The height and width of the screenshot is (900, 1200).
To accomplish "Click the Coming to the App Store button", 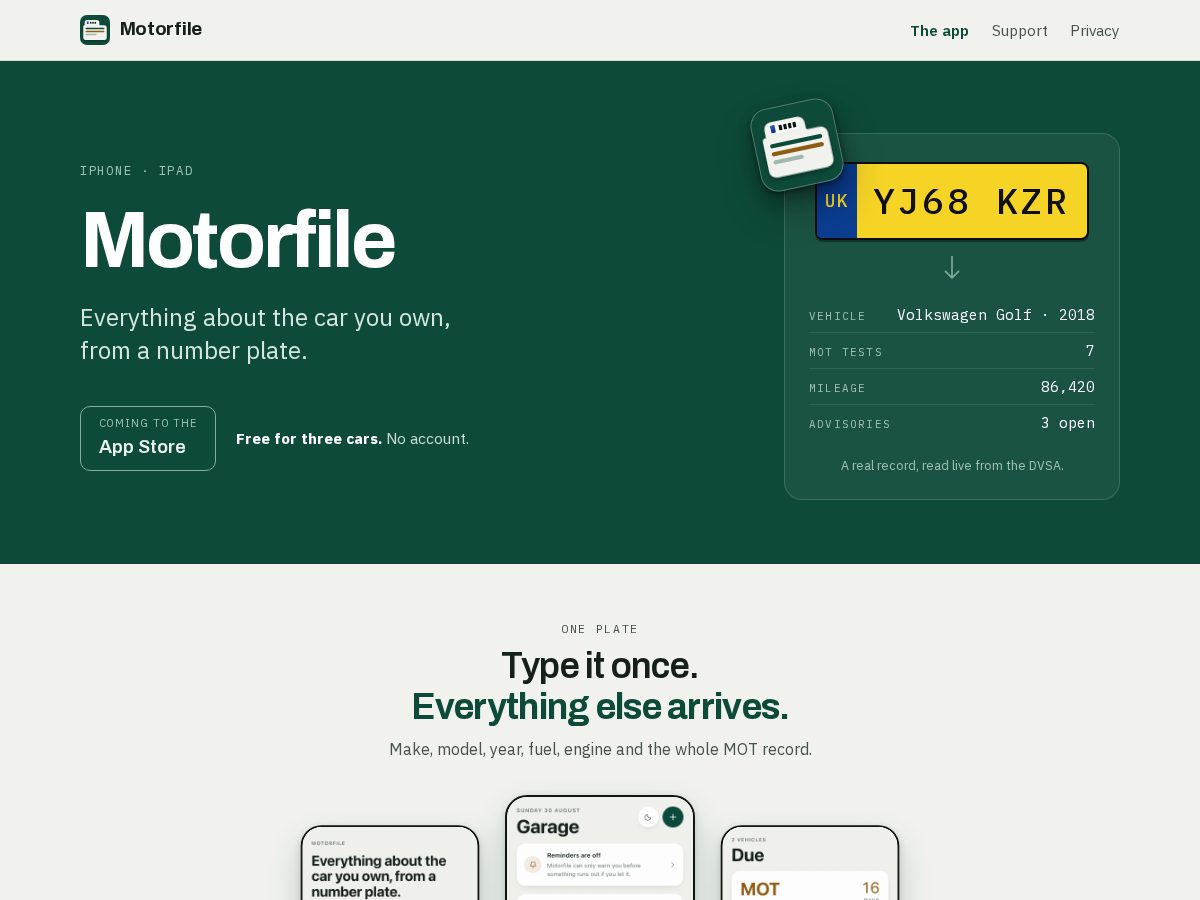I will click(148, 438).
